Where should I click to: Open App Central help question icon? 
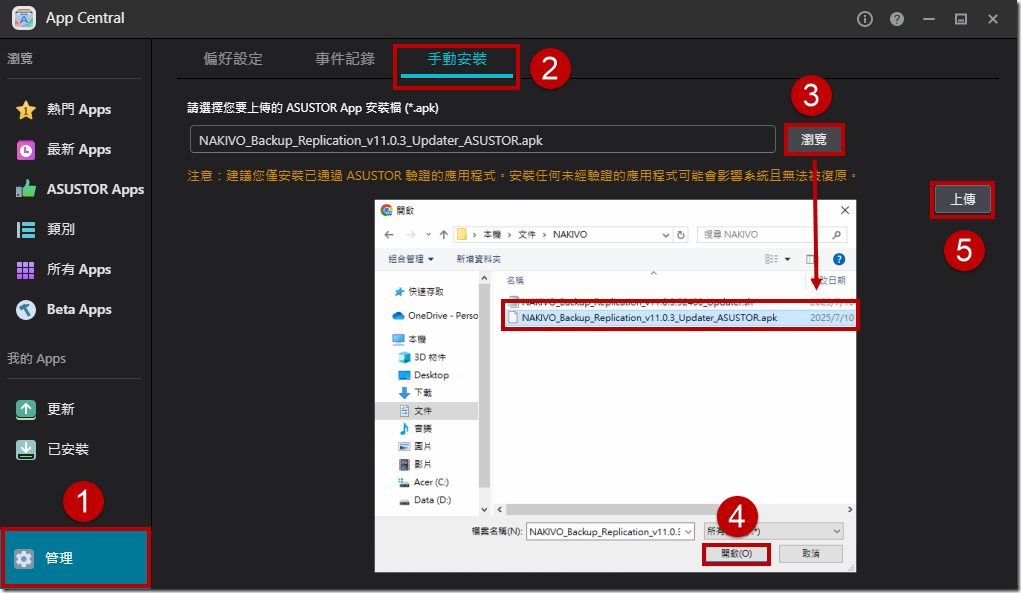tap(897, 19)
